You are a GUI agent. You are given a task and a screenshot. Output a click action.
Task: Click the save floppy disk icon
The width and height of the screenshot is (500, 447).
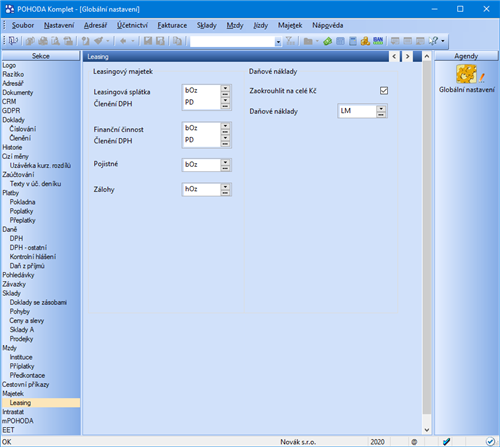[148, 41]
